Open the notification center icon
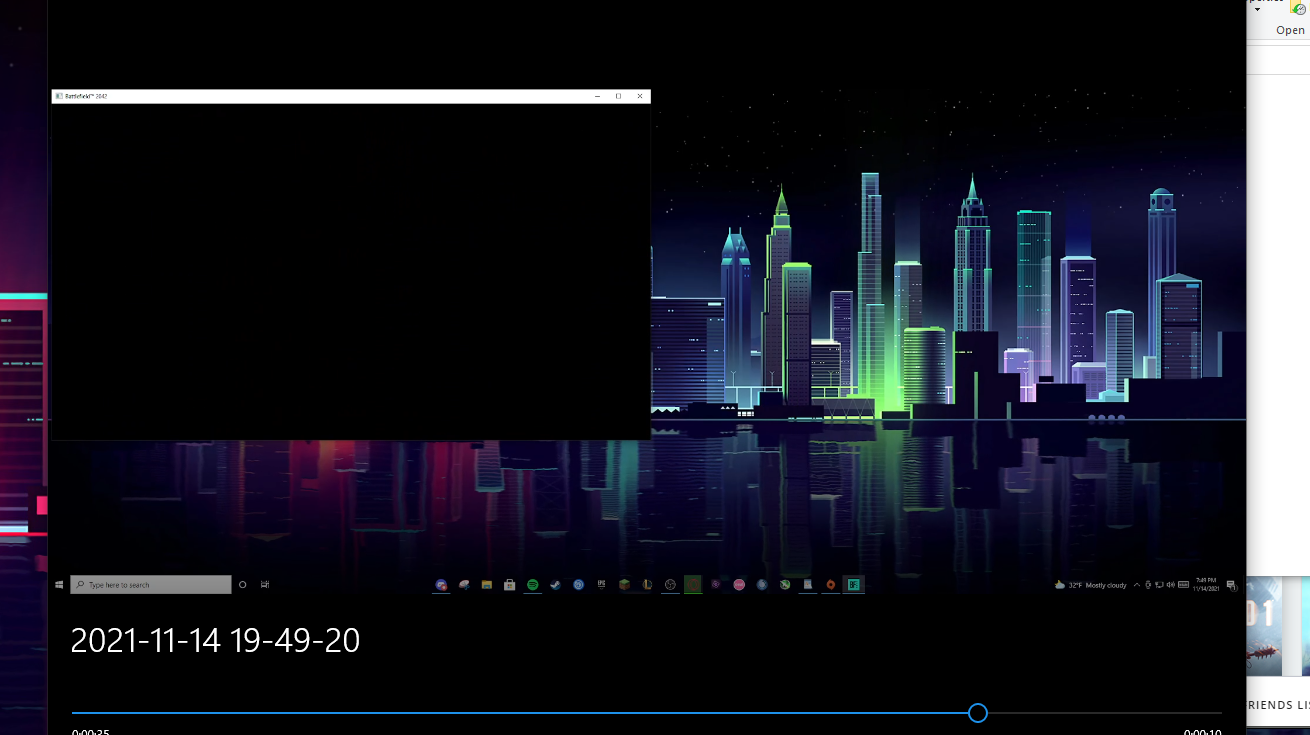Image resolution: width=1310 pixels, height=735 pixels. click(x=1231, y=585)
